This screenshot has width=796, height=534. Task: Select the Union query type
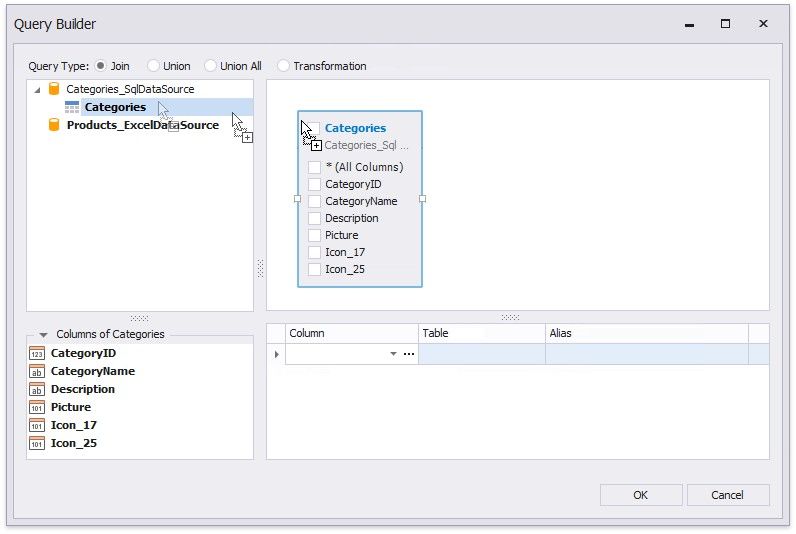[153, 66]
